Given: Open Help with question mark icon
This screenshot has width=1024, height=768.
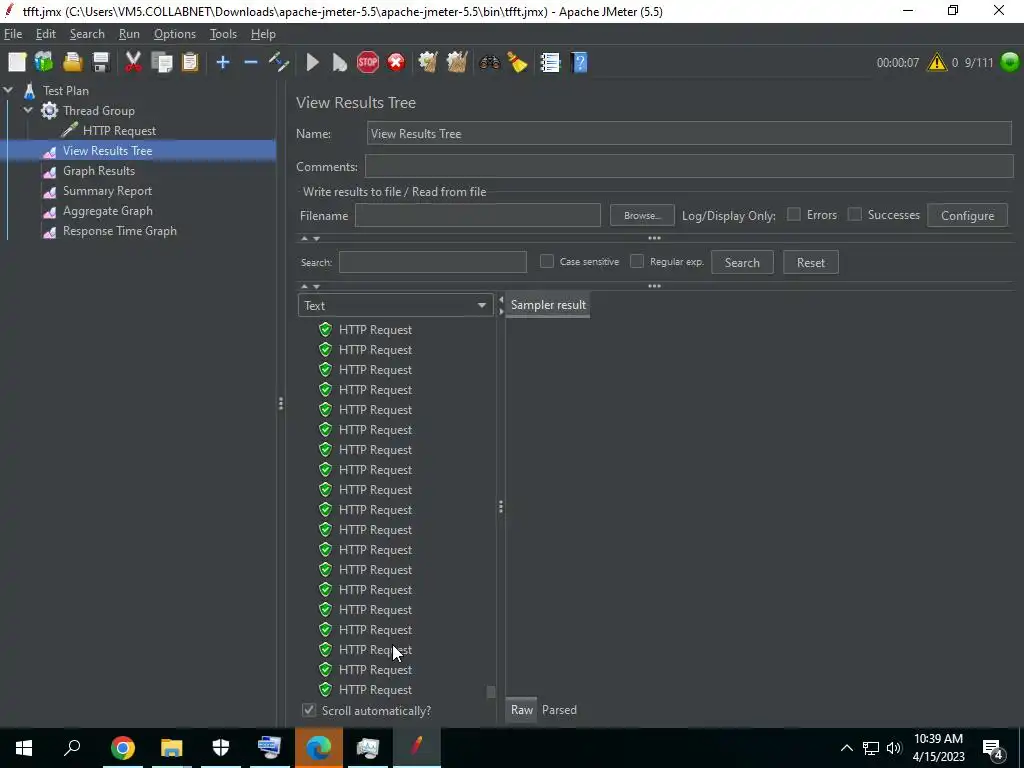Looking at the screenshot, I should click(x=579, y=62).
